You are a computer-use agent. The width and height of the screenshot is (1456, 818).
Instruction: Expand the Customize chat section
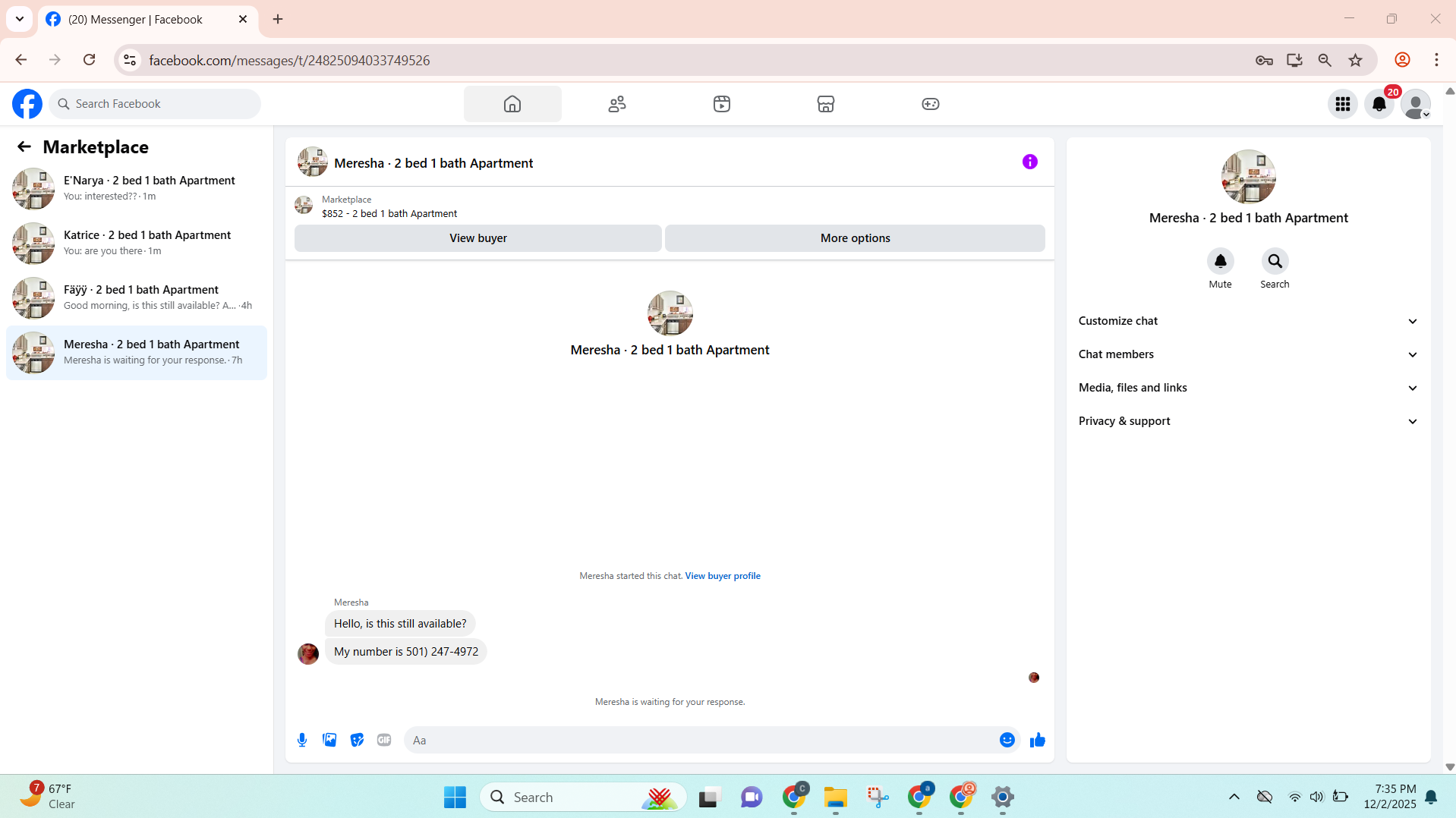(x=1249, y=321)
